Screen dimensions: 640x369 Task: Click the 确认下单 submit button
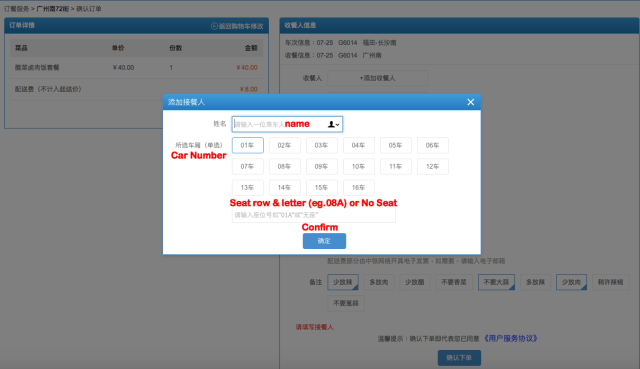point(459,358)
